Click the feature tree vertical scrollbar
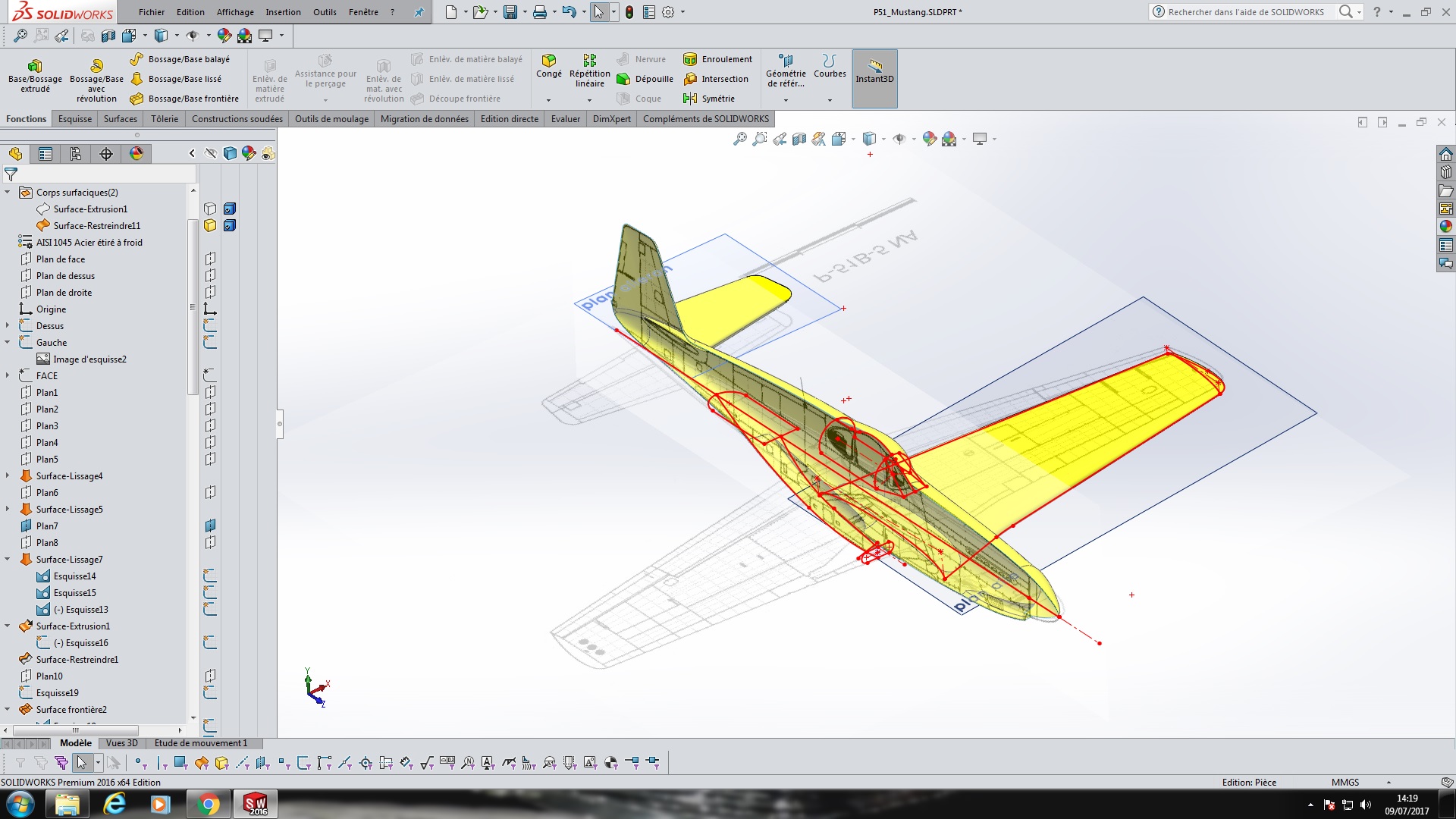The image size is (1456, 819). (x=193, y=307)
